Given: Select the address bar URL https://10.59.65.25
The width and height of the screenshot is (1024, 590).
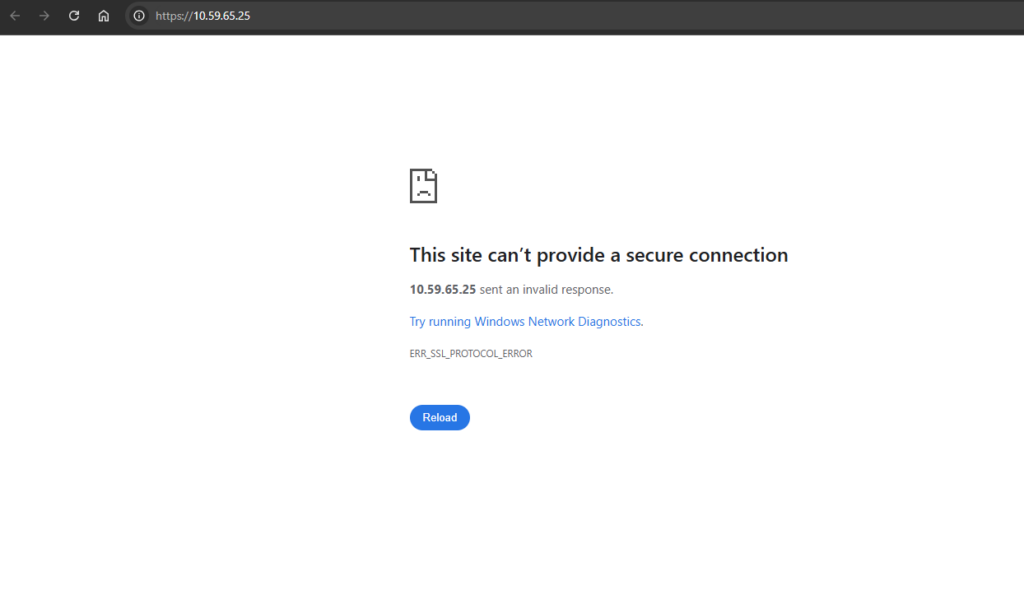Looking at the screenshot, I should pyautogui.click(x=202, y=16).
